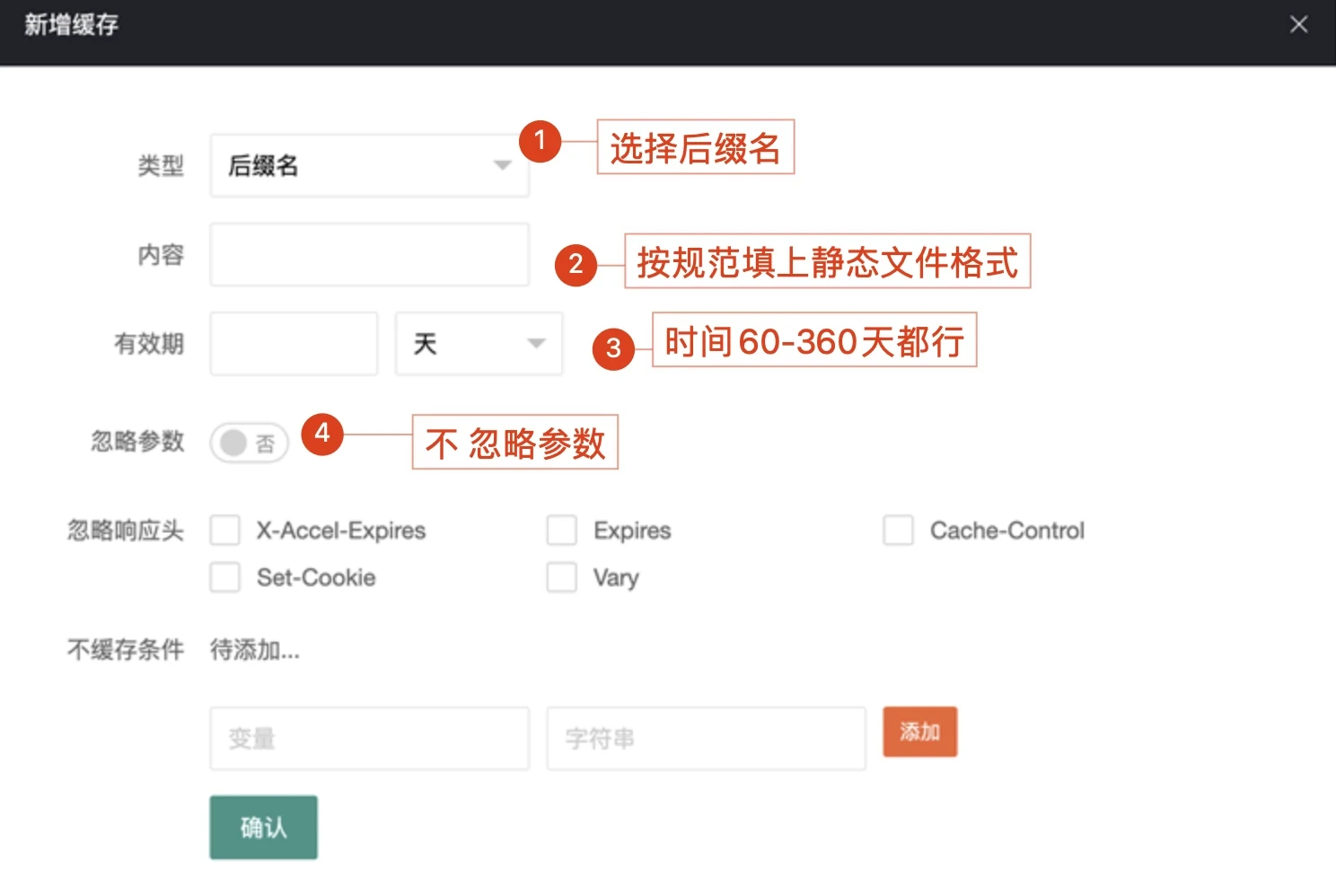This screenshot has width=1336, height=896.
Task: Click the green 确认 button
Action: coord(263,827)
